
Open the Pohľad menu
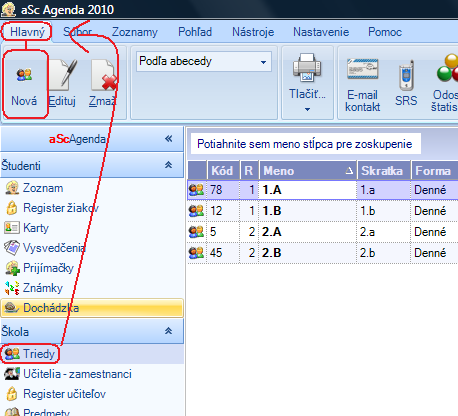click(x=195, y=32)
